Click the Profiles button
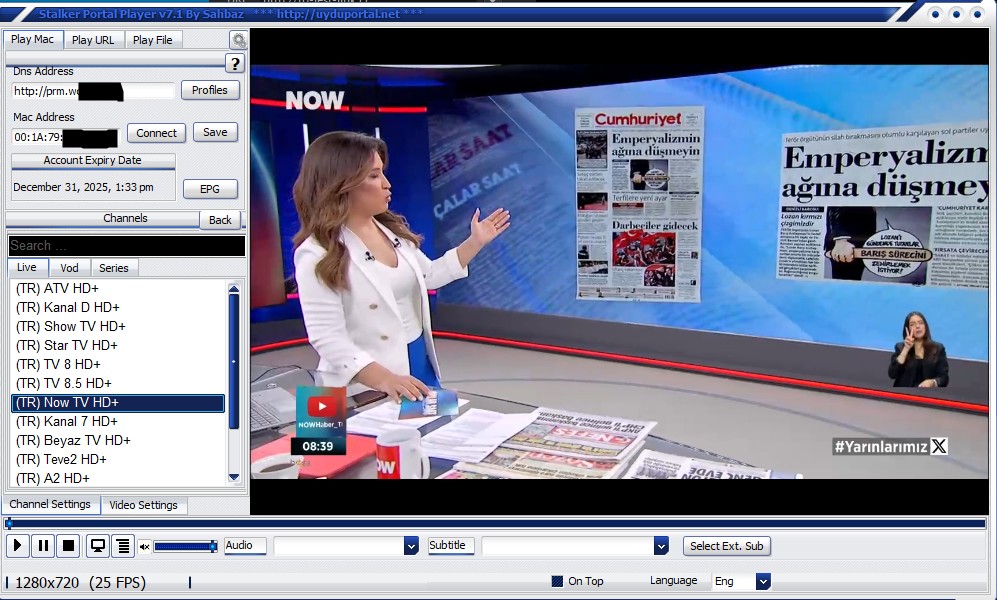 pyautogui.click(x=210, y=90)
